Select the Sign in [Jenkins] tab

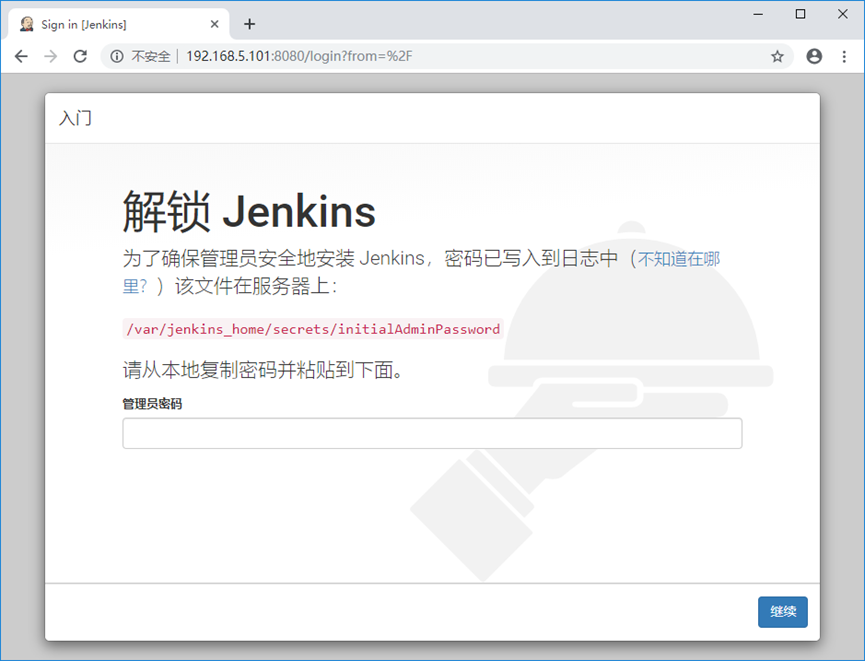119,24
